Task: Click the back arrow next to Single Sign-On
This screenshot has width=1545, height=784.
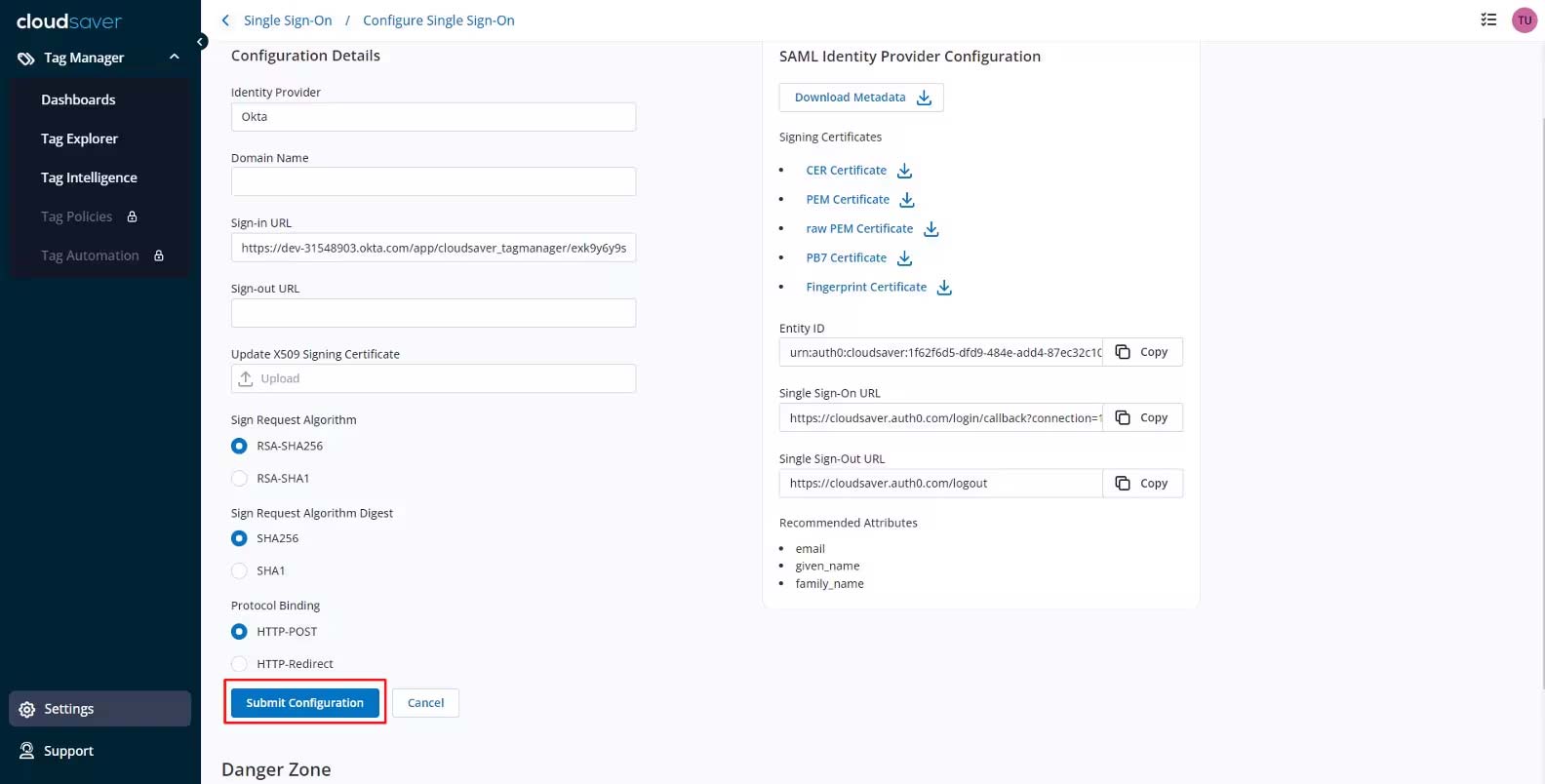Action: (x=225, y=20)
